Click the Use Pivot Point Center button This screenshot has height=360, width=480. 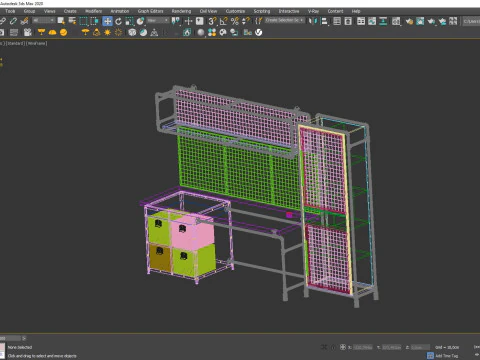176,21
